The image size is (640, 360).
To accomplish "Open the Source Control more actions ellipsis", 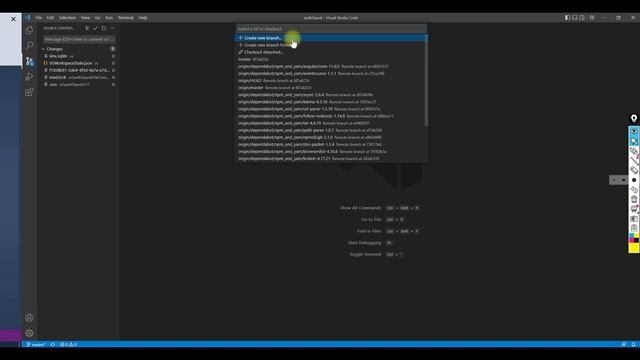I will [x=112, y=28].
